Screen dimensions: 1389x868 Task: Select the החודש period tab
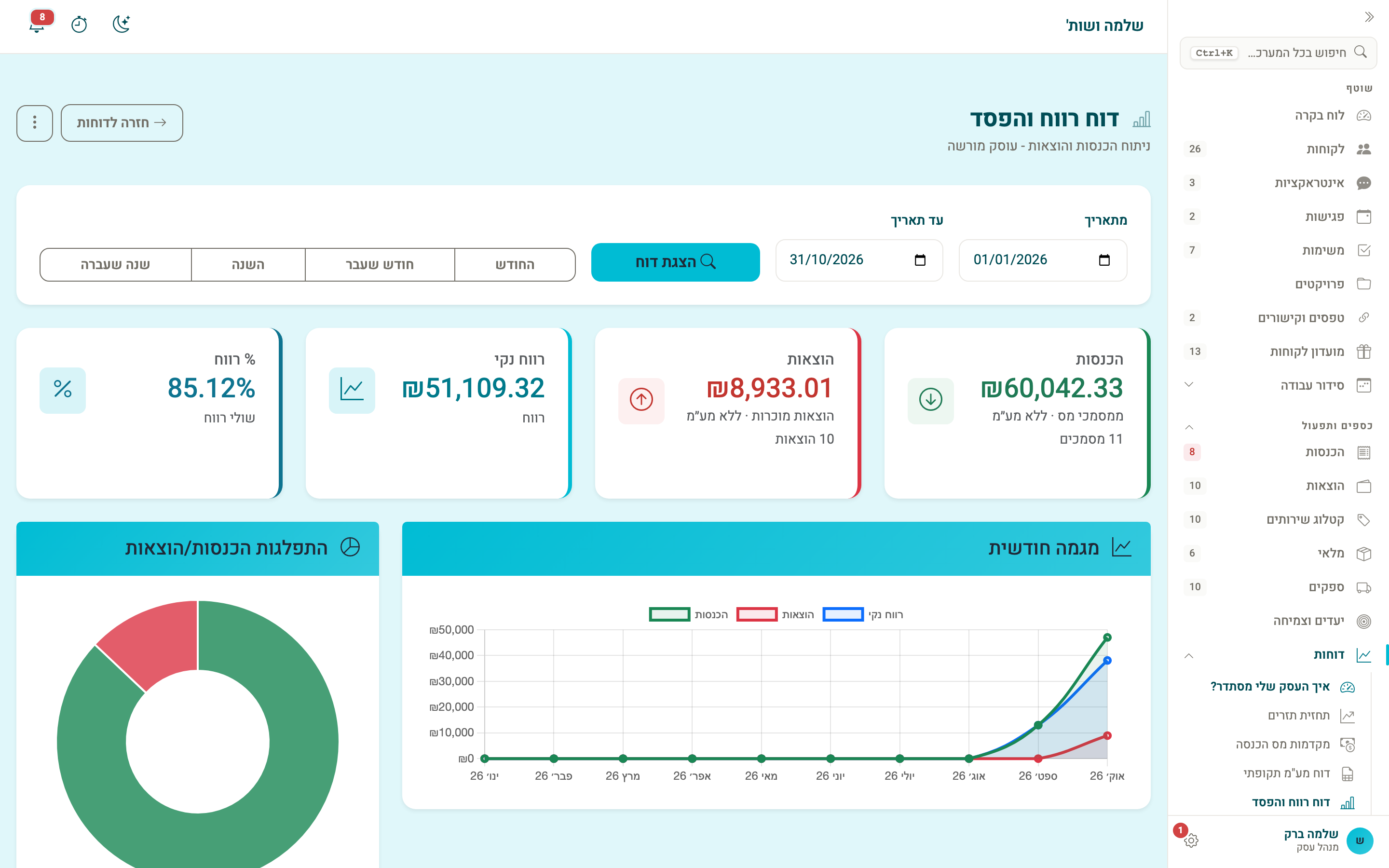coord(515,265)
